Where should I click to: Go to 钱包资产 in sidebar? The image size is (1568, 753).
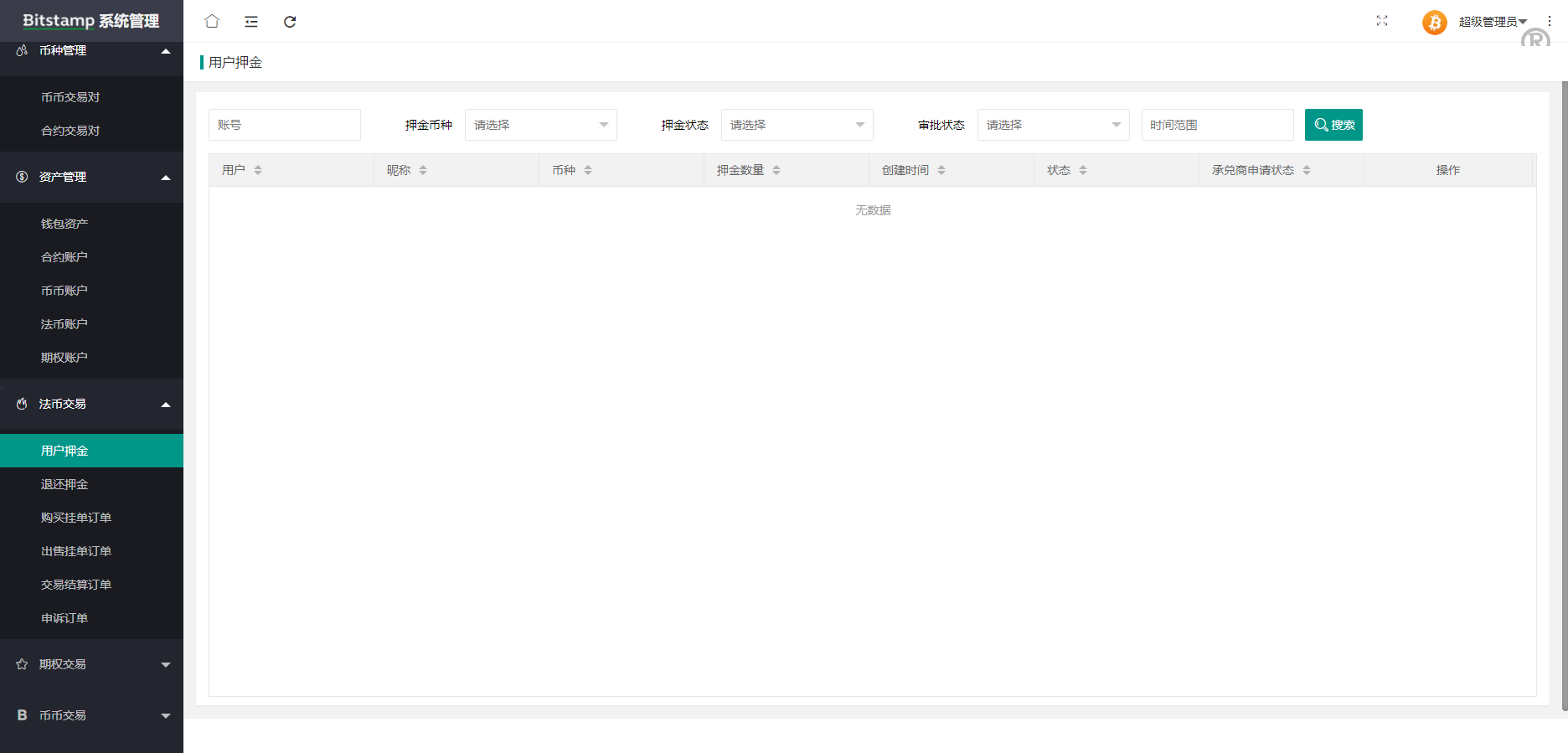(x=64, y=224)
